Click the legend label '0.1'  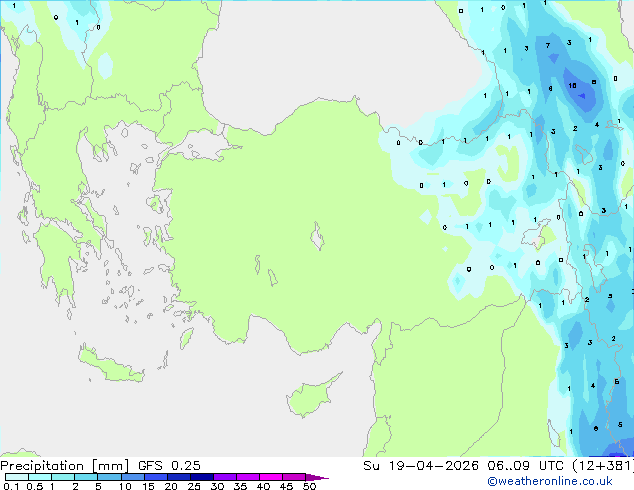[x=11, y=486]
